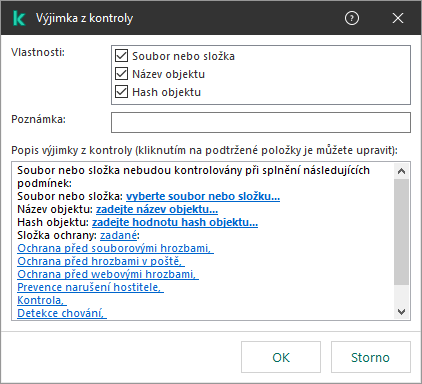Image resolution: width=422 pixels, height=384 pixels.
Task: Click the Kaspersky logo in title bar
Action: pyautogui.click(x=19, y=18)
